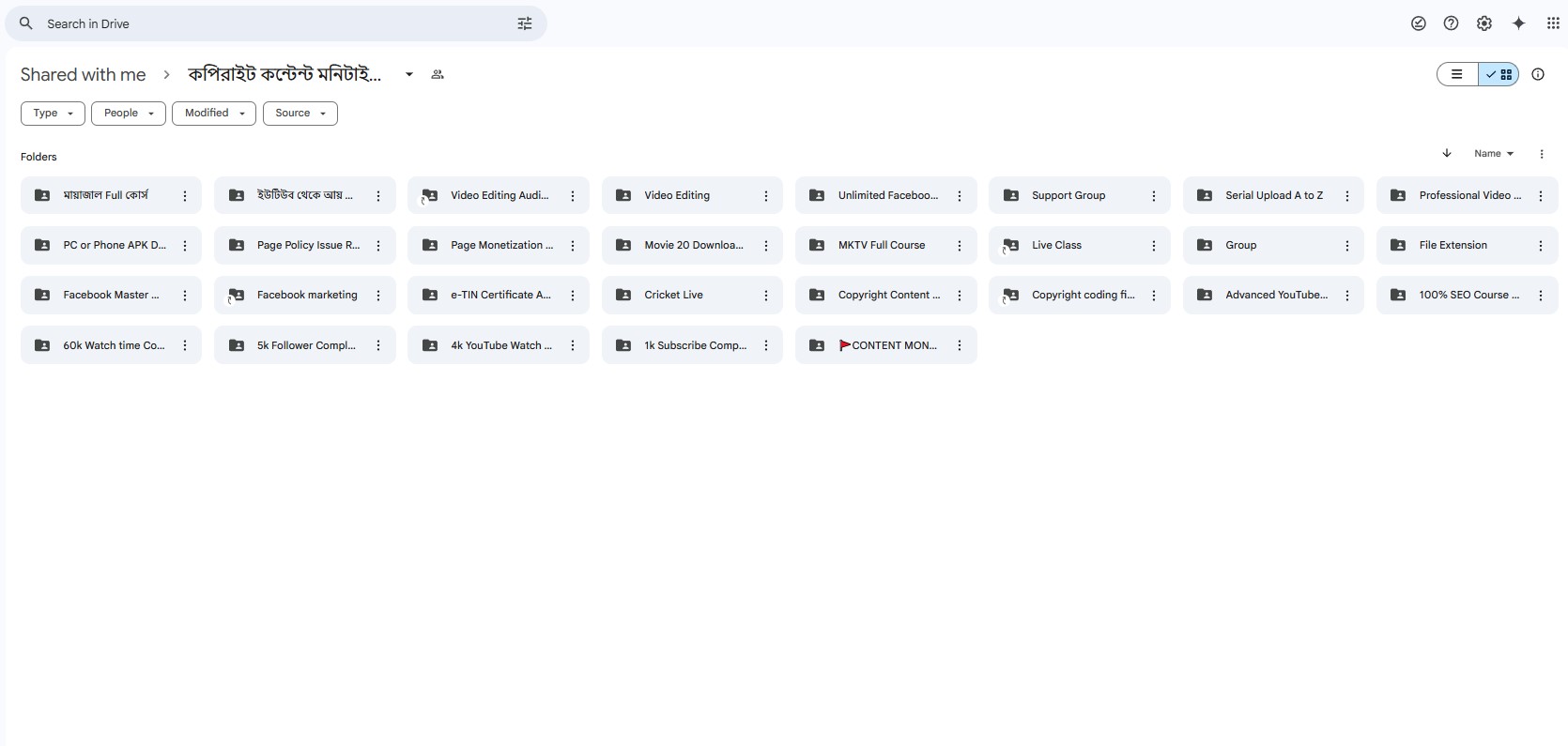Open advanced search filter options
The image size is (1568, 746).
525,23
